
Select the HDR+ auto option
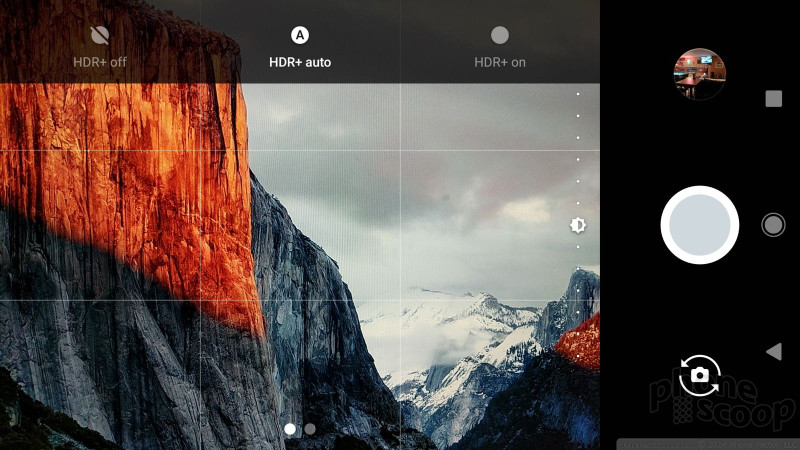[300, 47]
